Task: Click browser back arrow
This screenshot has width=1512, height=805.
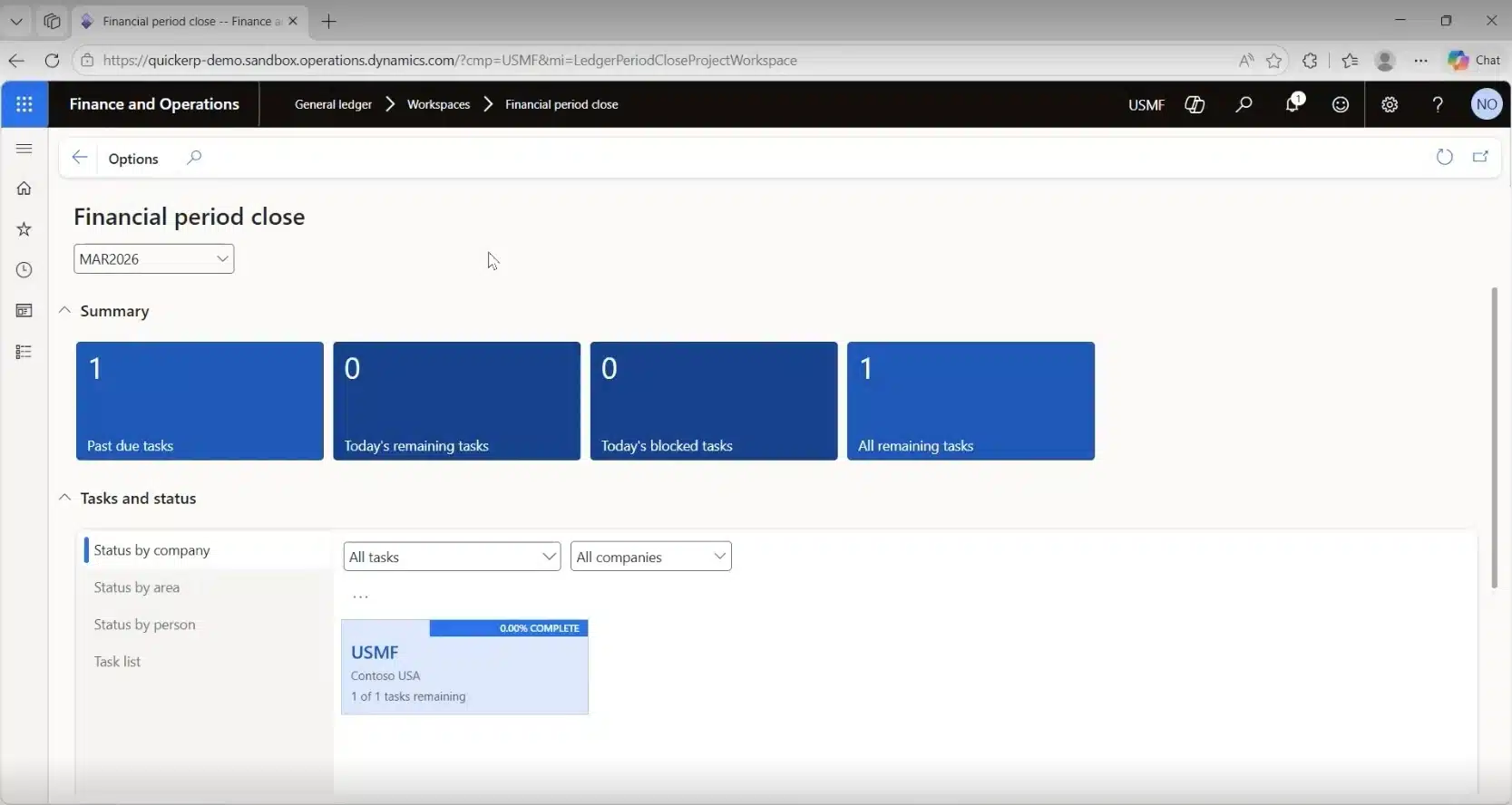Action: [x=16, y=60]
